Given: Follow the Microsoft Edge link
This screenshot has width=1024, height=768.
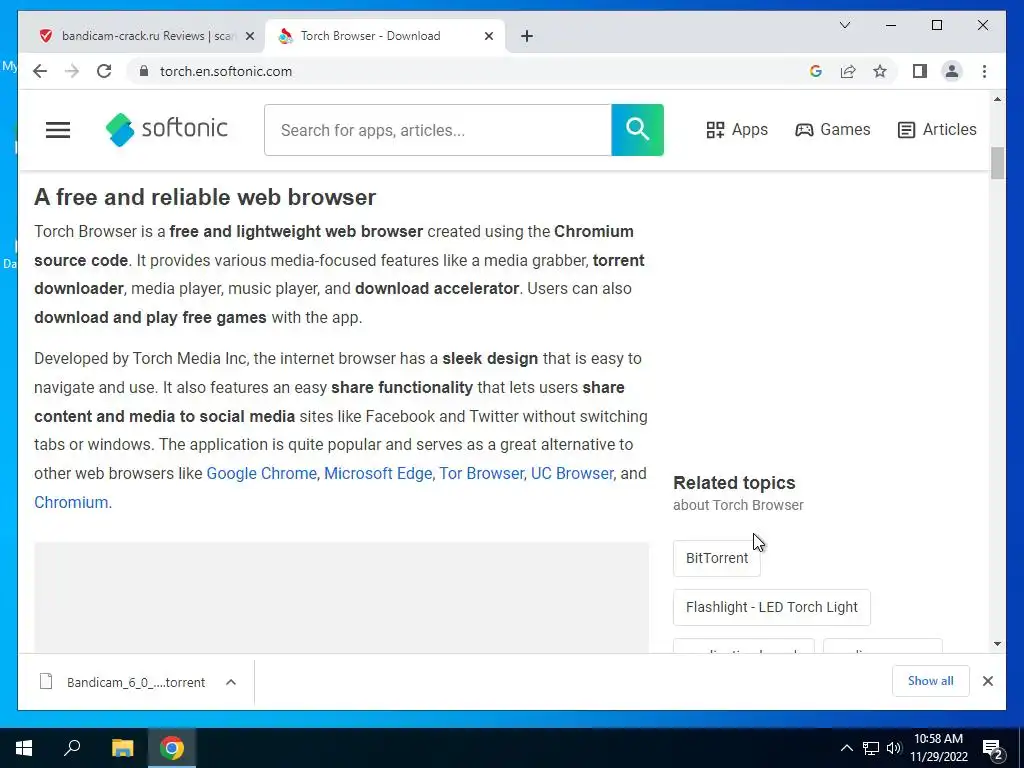Looking at the screenshot, I should tap(378, 473).
